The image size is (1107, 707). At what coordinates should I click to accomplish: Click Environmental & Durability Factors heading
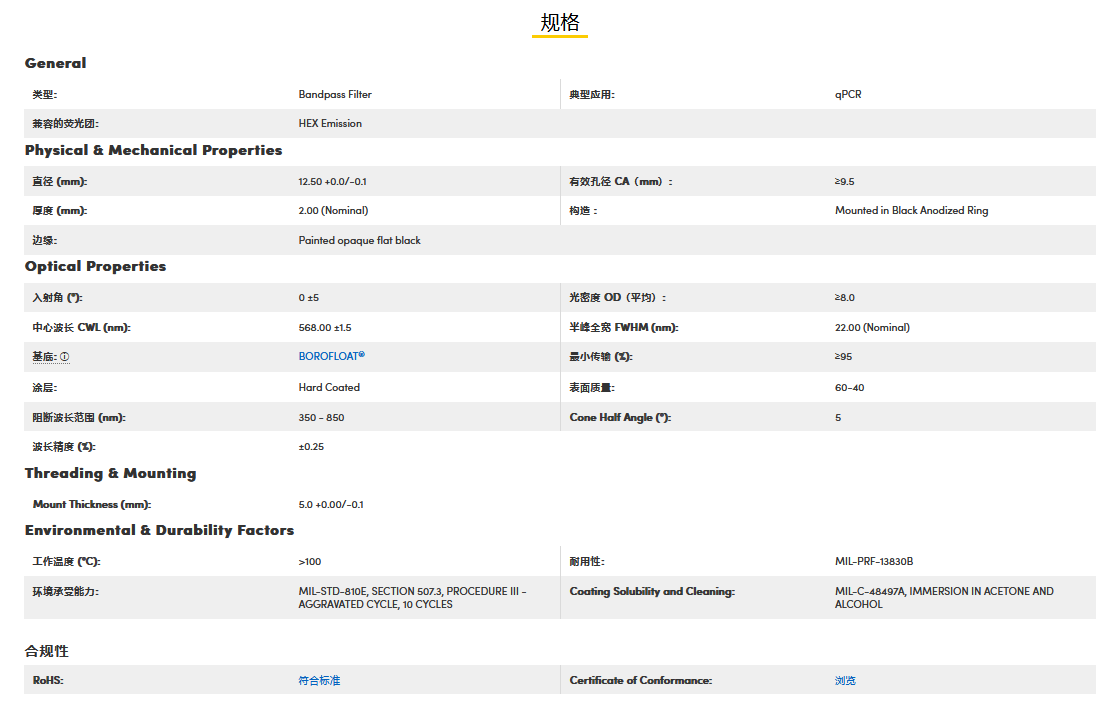(x=159, y=530)
